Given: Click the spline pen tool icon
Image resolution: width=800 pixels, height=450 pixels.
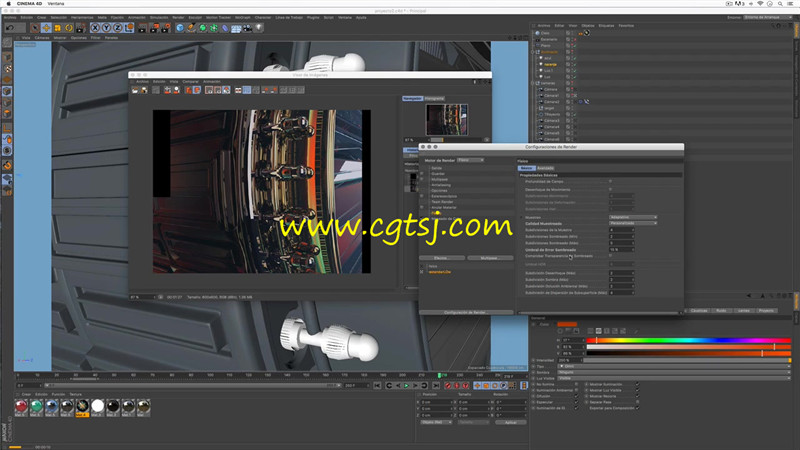Looking at the screenshot, I should tap(191, 28).
